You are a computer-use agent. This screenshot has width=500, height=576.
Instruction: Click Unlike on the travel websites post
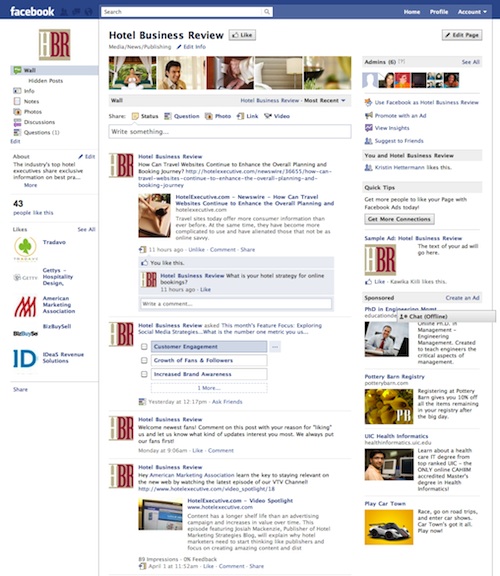[197, 249]
